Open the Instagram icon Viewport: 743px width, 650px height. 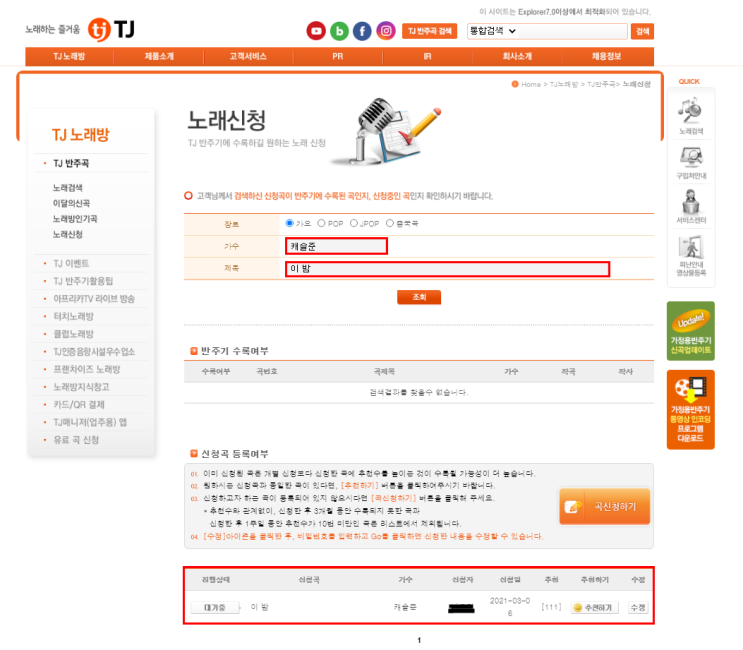tap(386, 31)
